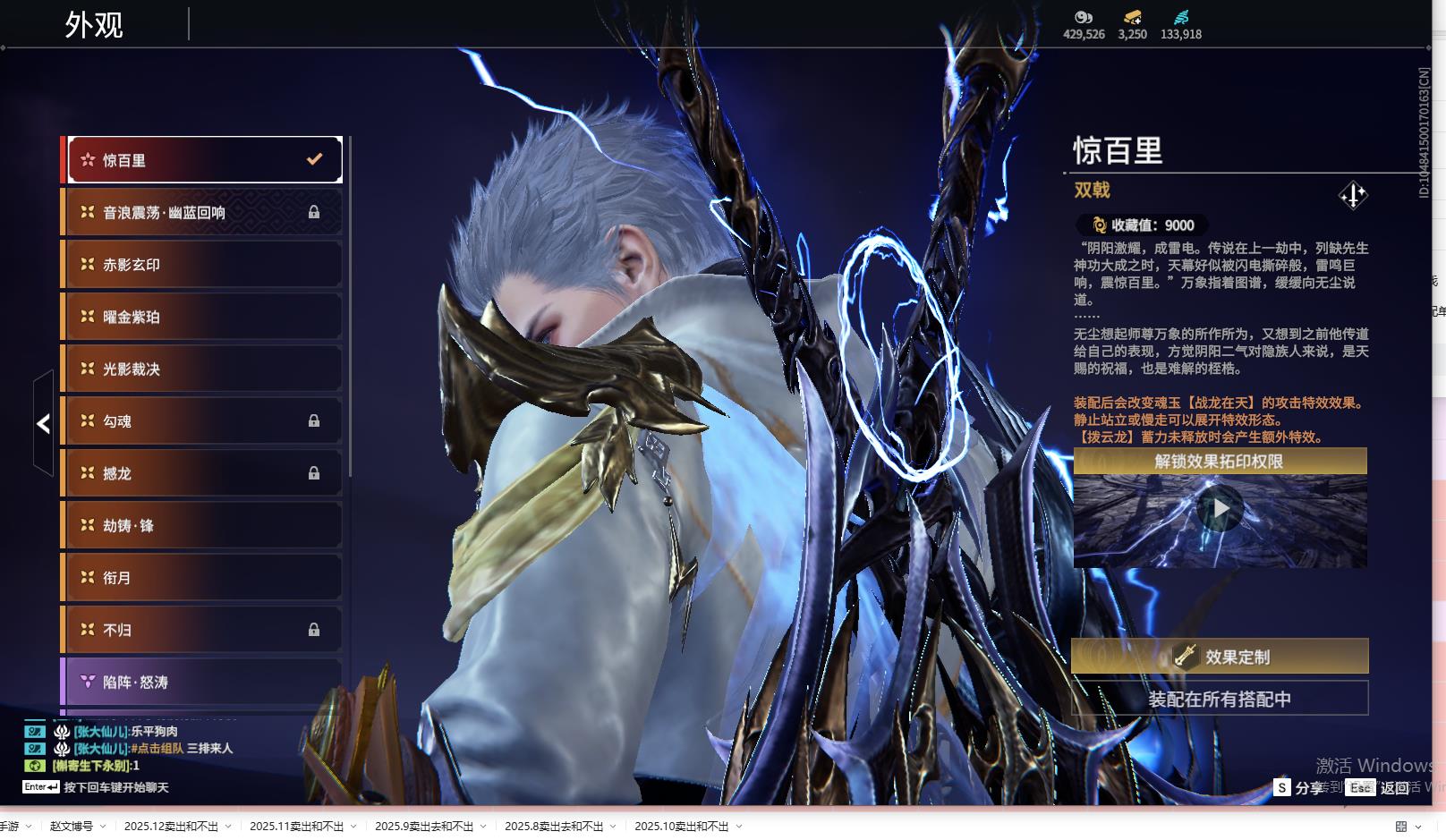The width and height of the screenshot is (1446, 840).
Task: Click the 解锁效果拓印权限 button
Action: pos(1220,462)
